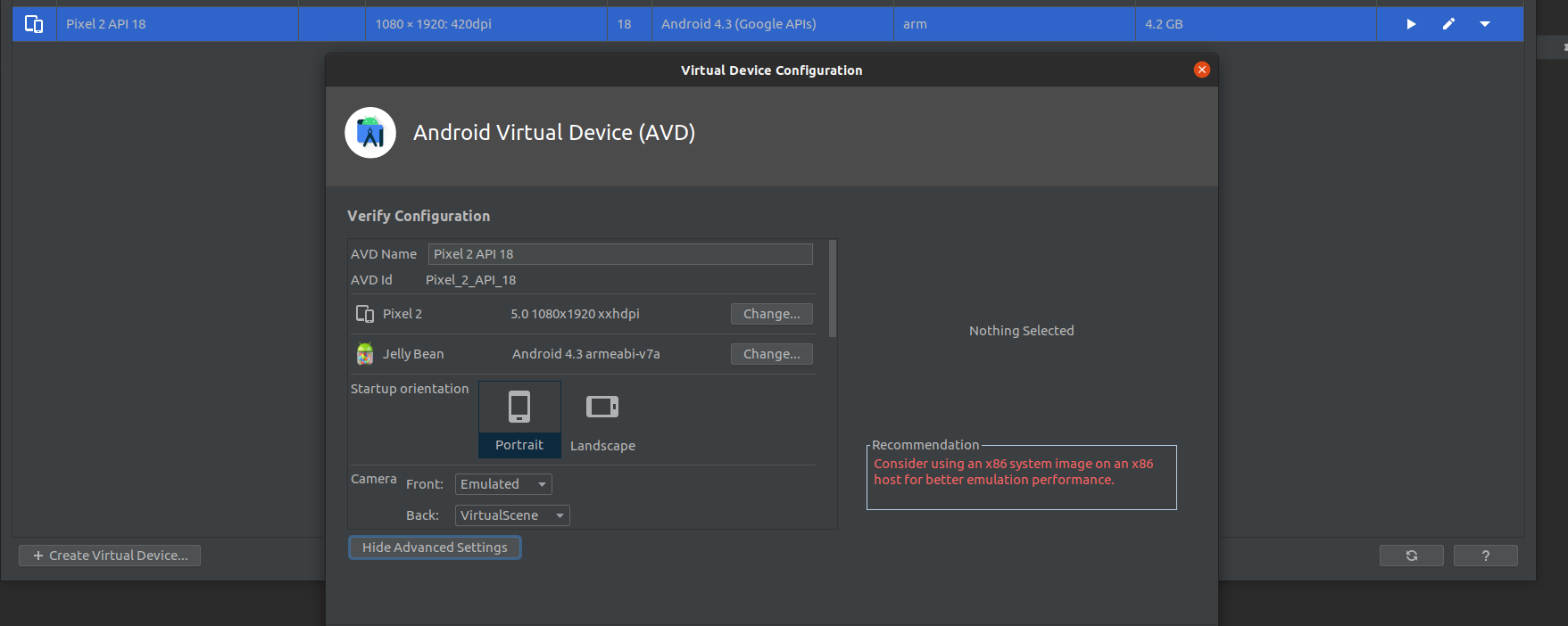
Task: Click the 4.2 GB size cell
Action: [x=1257, y=24]
